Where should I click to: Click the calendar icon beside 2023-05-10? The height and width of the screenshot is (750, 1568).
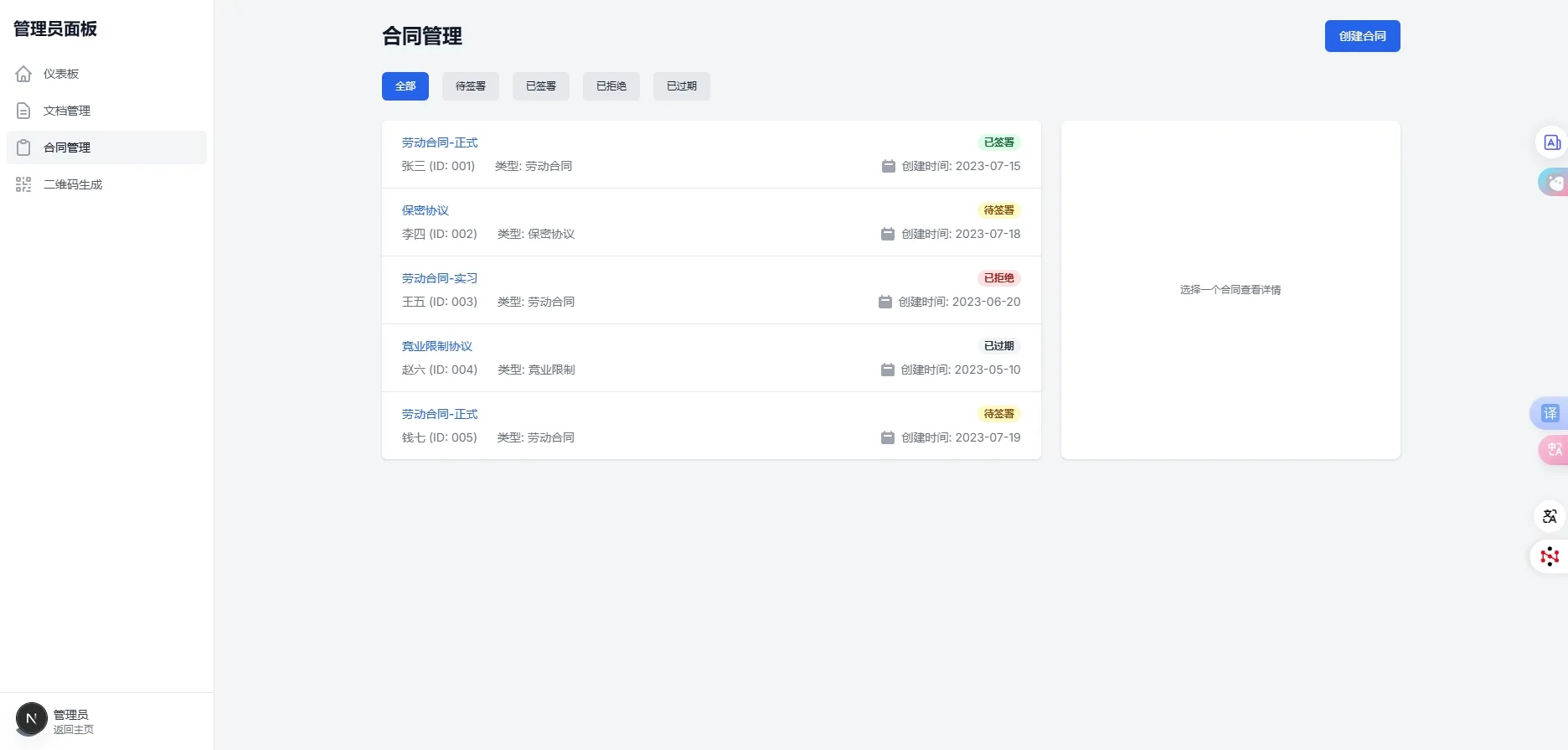coord(888,370)
